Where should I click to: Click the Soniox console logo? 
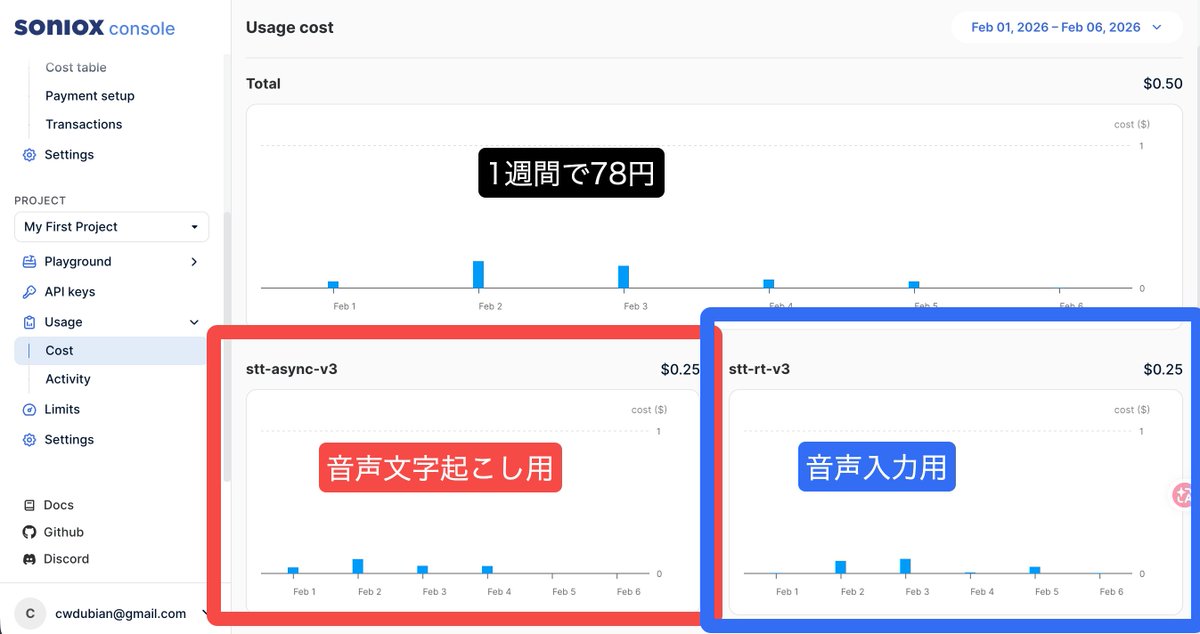pyautogui.click(x=94, y=26)
